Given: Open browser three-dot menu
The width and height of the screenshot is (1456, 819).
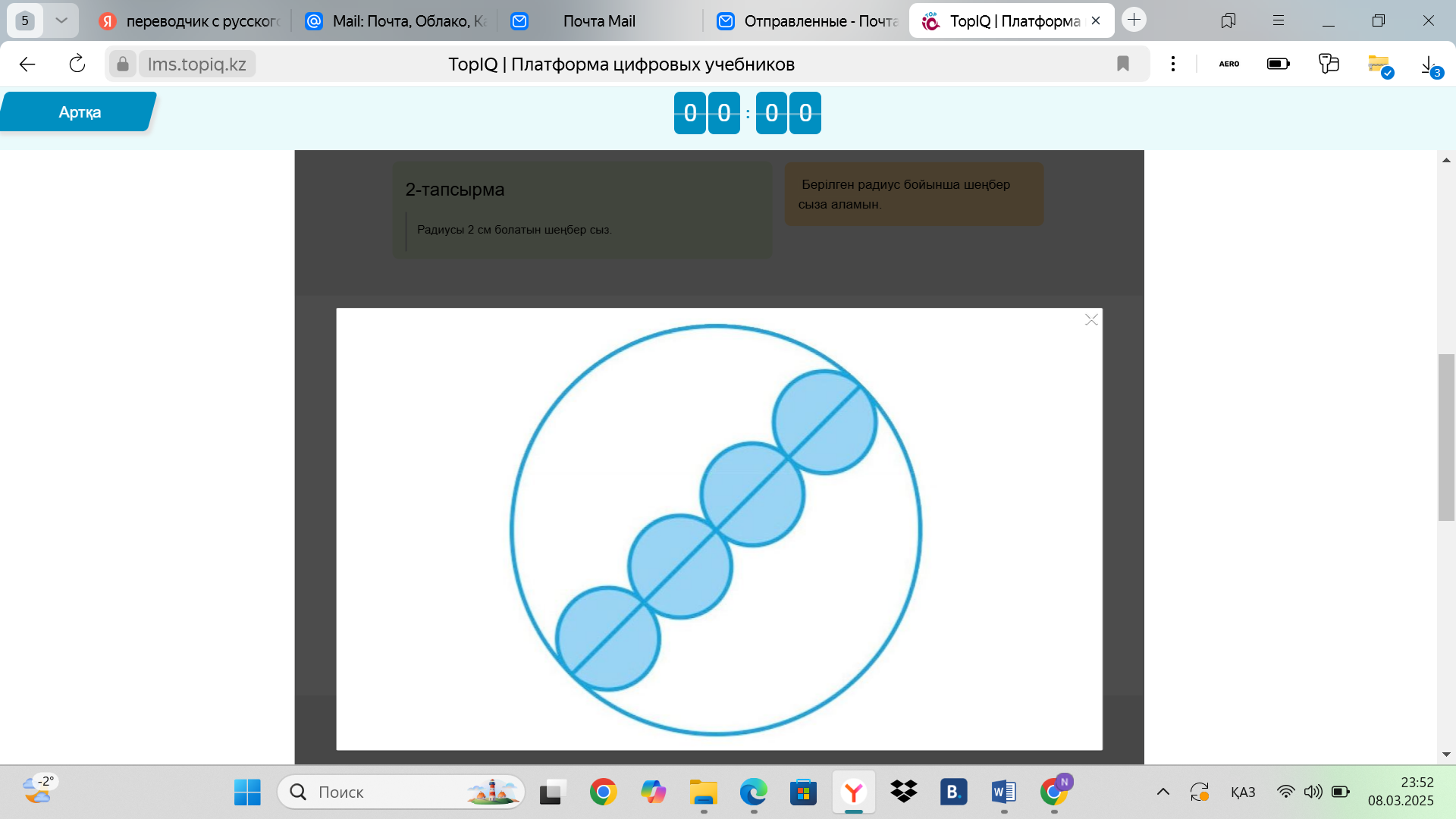Looking at the screenshot, I should [x=1172, y=64].
